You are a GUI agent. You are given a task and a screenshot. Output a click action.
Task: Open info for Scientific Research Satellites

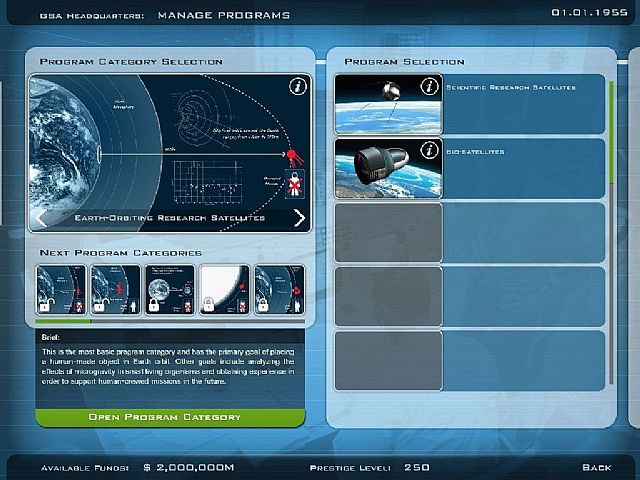[x=429, y=87]
